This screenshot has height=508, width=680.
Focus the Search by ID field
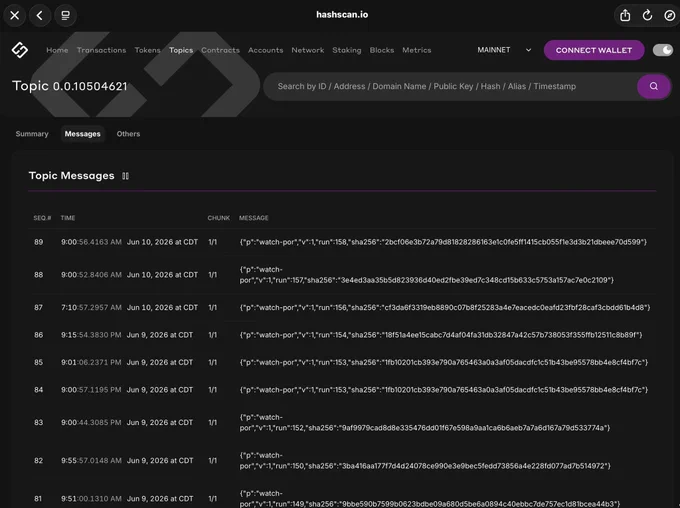(451, 86)
